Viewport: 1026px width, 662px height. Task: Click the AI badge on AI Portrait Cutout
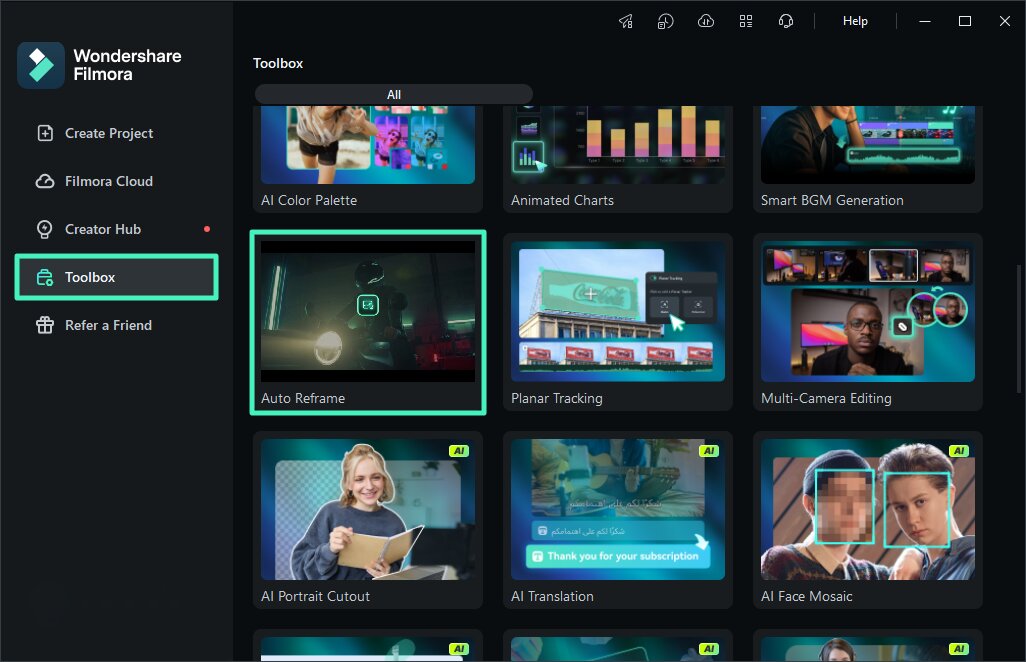(x=459, y=451)
